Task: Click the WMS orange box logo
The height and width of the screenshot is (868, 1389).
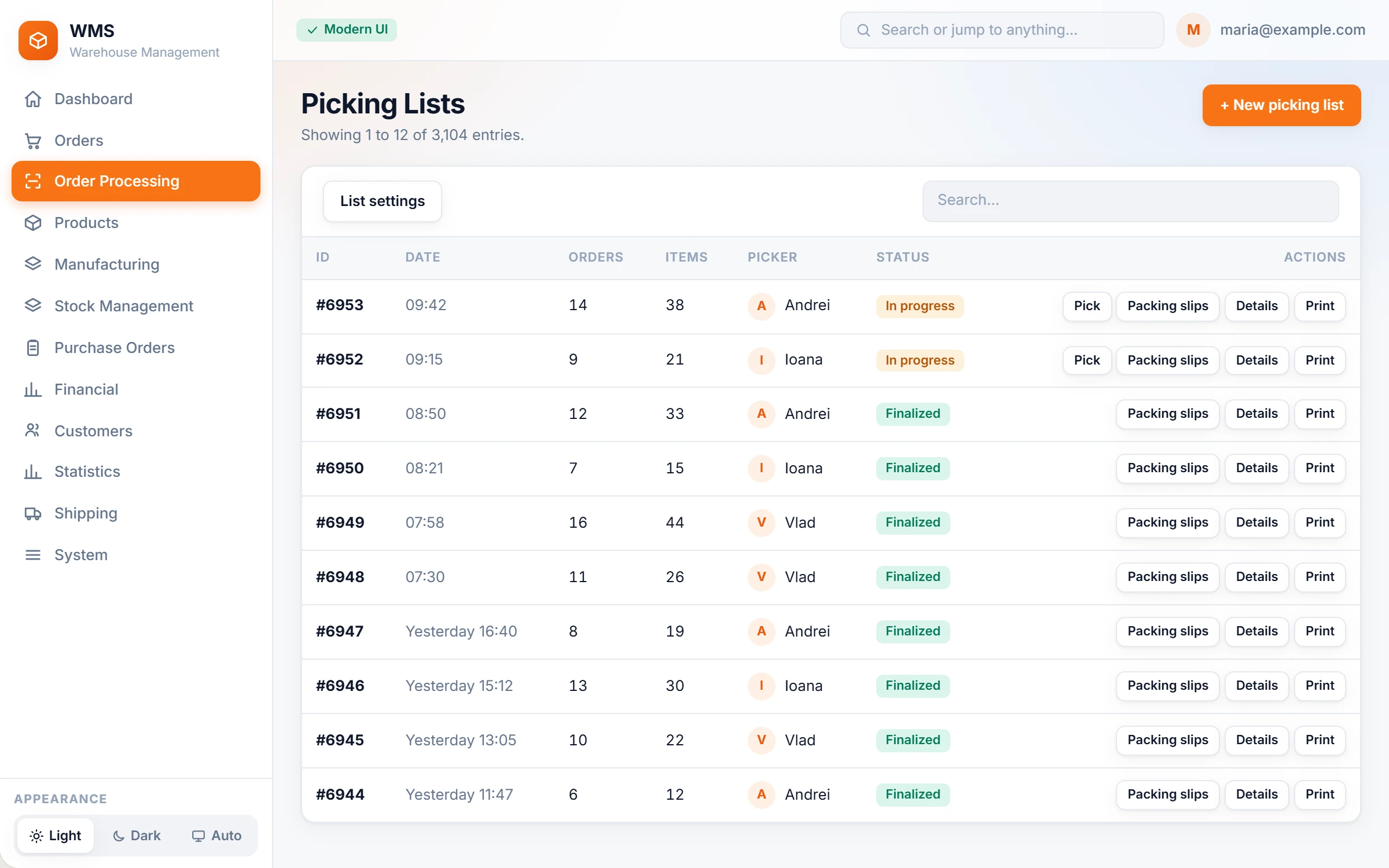Action: tap(38, 41)
